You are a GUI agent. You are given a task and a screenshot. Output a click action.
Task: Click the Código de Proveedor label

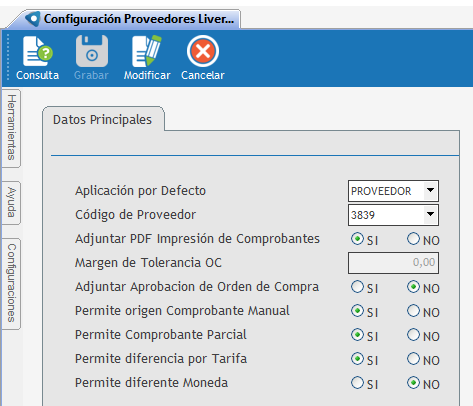135,215
